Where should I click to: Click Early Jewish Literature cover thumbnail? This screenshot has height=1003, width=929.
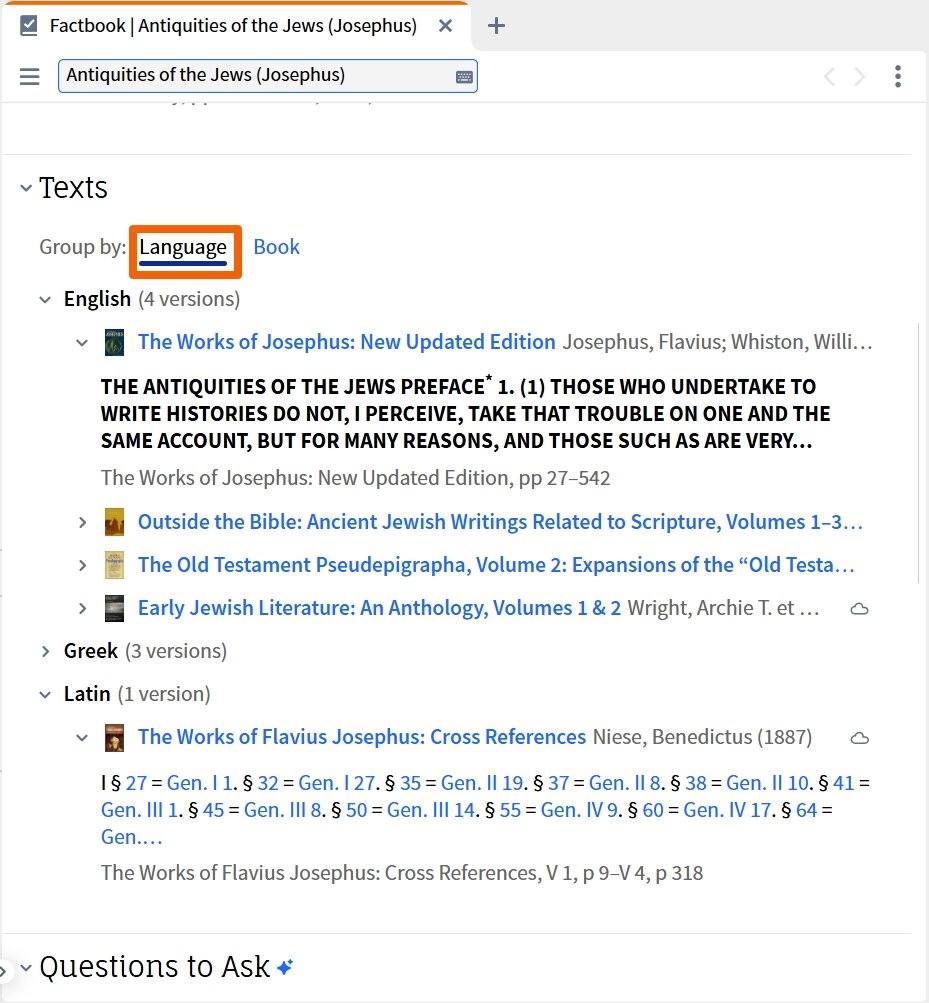pyautogui.click(x=115, y=608)
